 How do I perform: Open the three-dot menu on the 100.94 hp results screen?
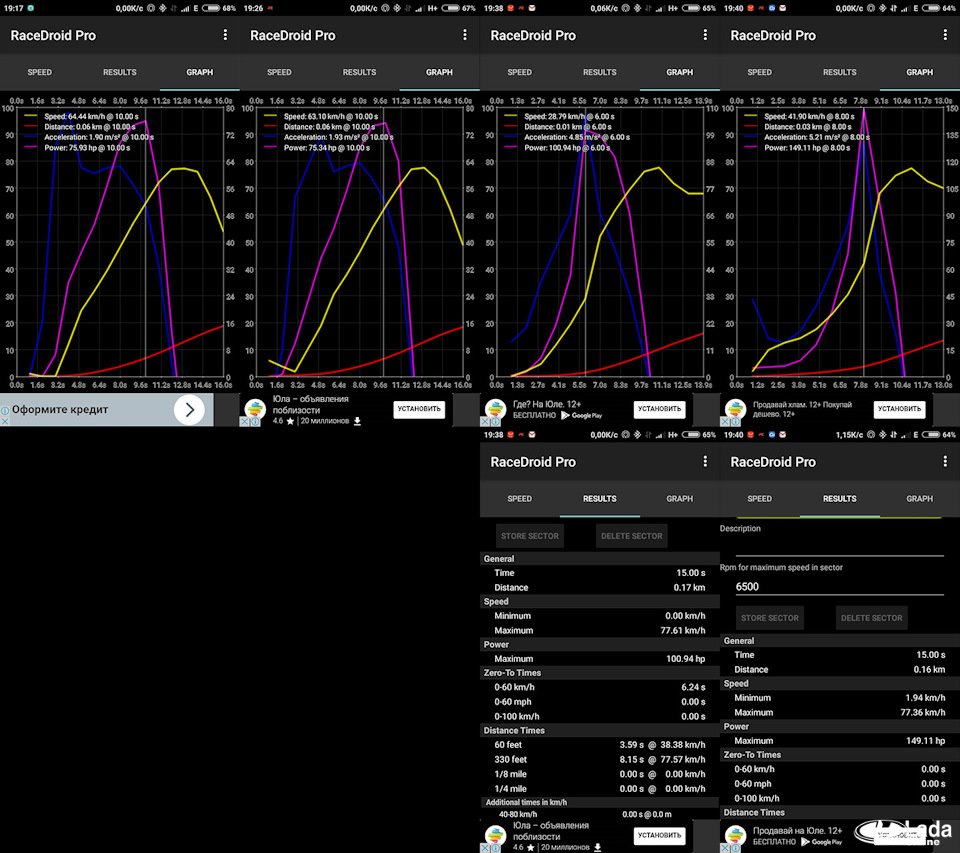tap(705, 461)
